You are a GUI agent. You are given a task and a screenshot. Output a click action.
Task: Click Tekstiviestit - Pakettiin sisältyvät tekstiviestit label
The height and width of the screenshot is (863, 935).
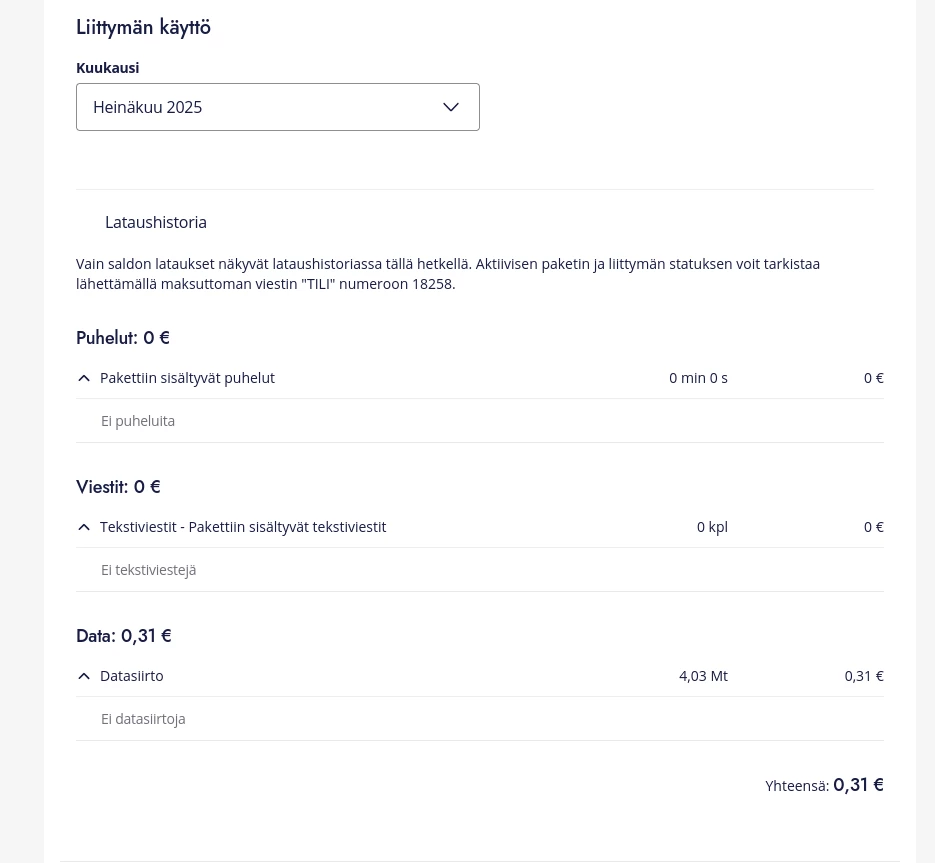tap(243, 527)
